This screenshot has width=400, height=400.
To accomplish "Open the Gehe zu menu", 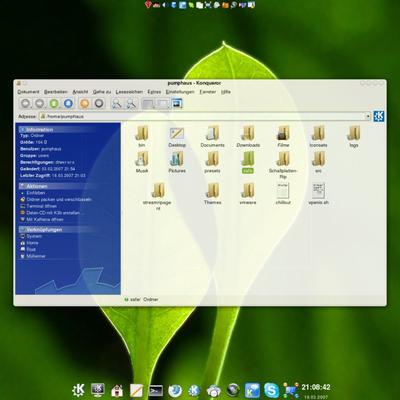I will tap(102, 92).
